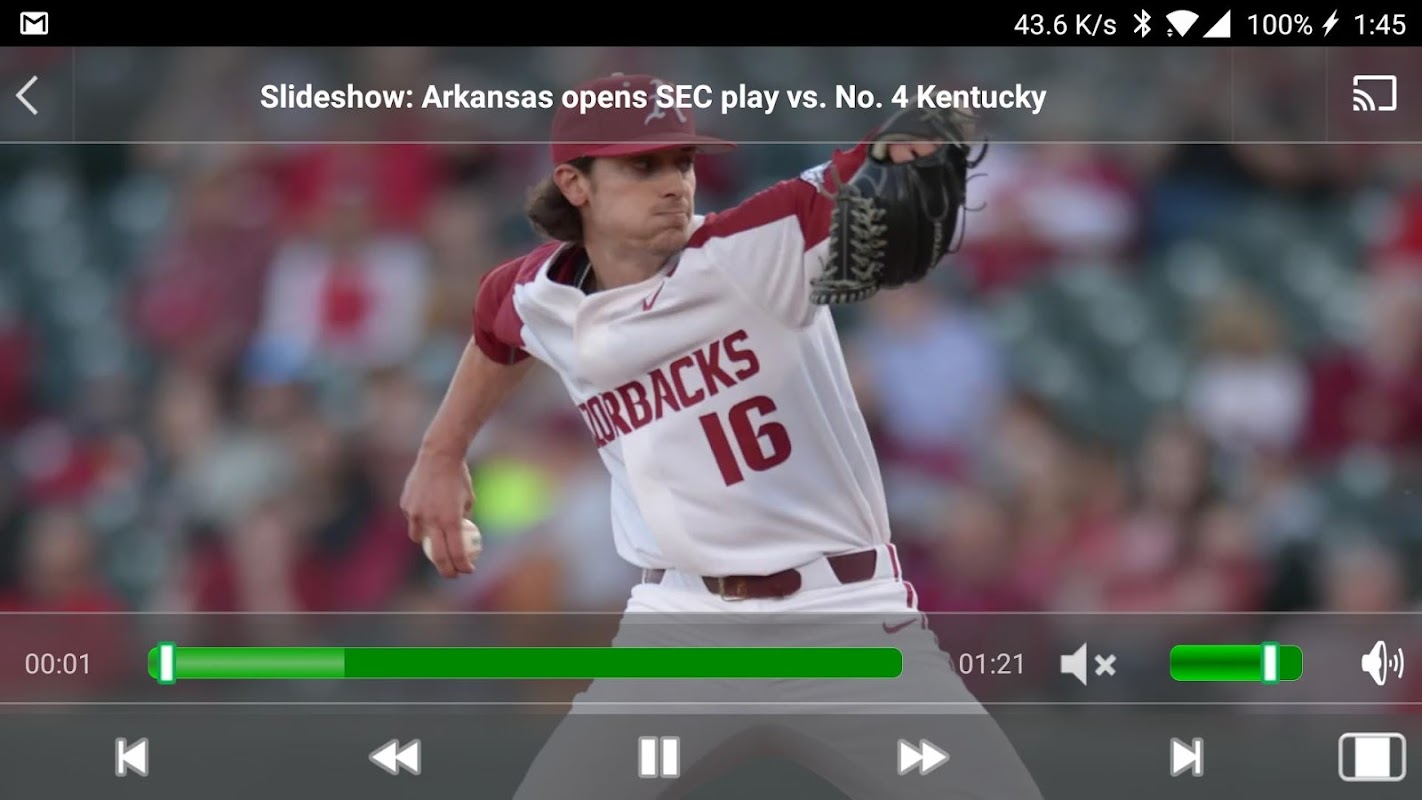Viewport: 1422px width, 800px height.
Task: Tap the elapsed time 00:01 label
Action: 58,664
